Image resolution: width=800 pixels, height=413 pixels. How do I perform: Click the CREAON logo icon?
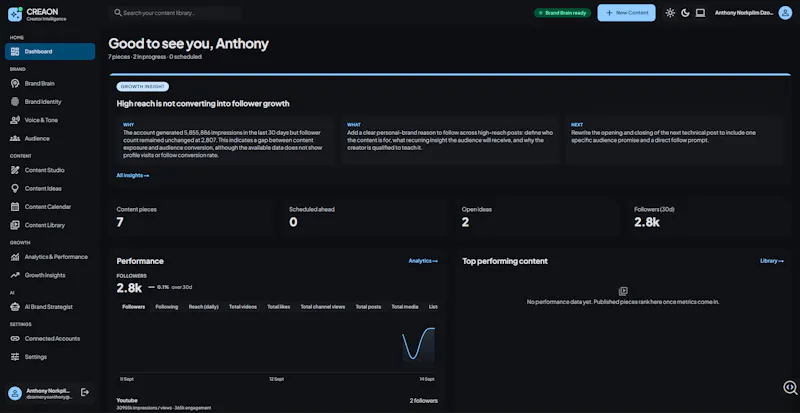(x=15, y=14)
